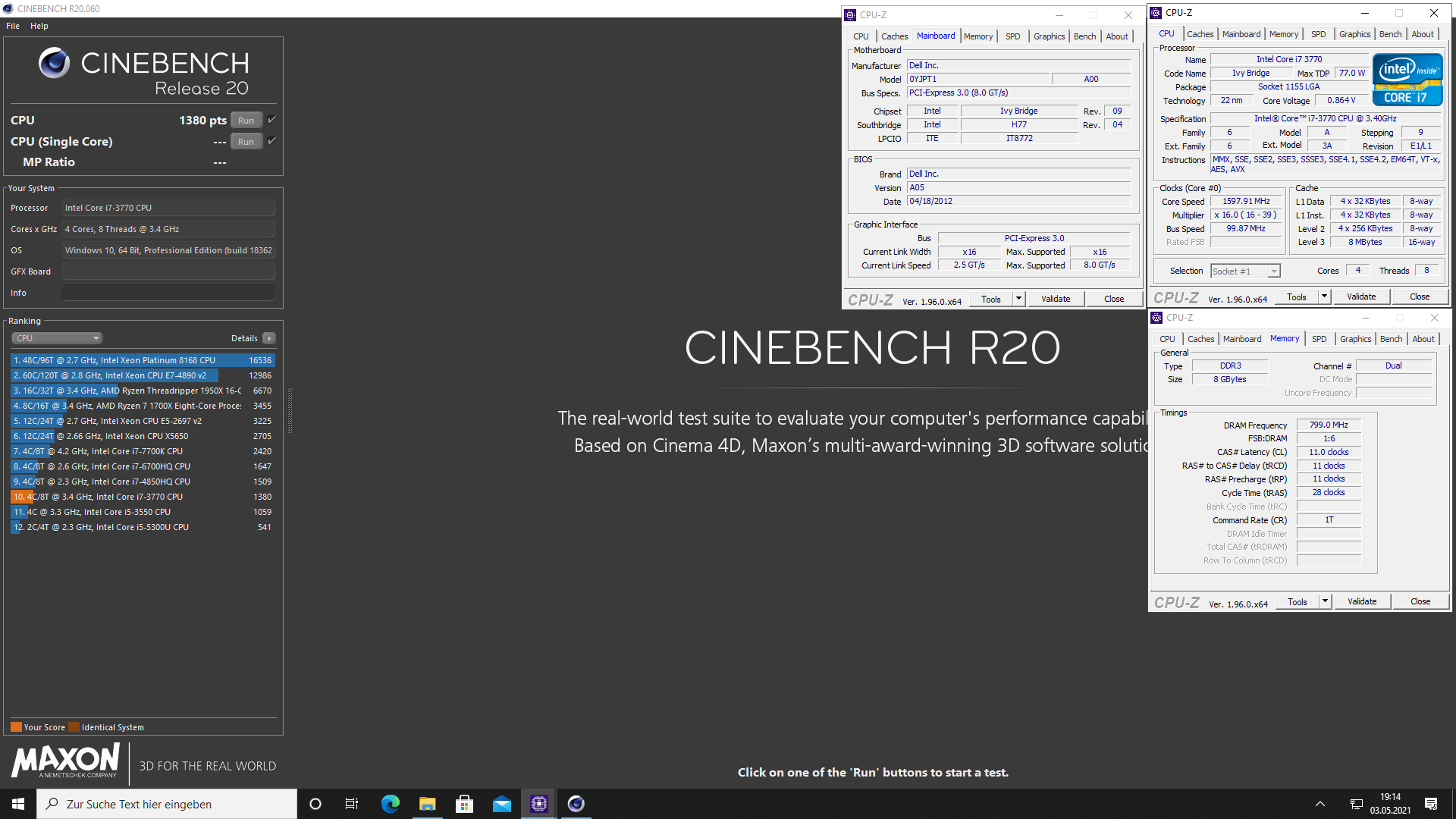Minimize the processor CPU-Z window
The width and height of the screenshot is (1456, 819).
point(1364,12)
